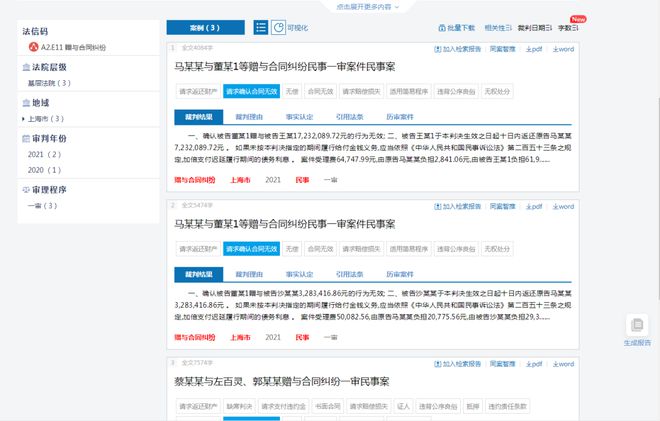This screenshot has width=660, height=421.
Task: Open first case title 马某某与董某1等赠与合同纠纷
Action: click(x=285, y=67)
